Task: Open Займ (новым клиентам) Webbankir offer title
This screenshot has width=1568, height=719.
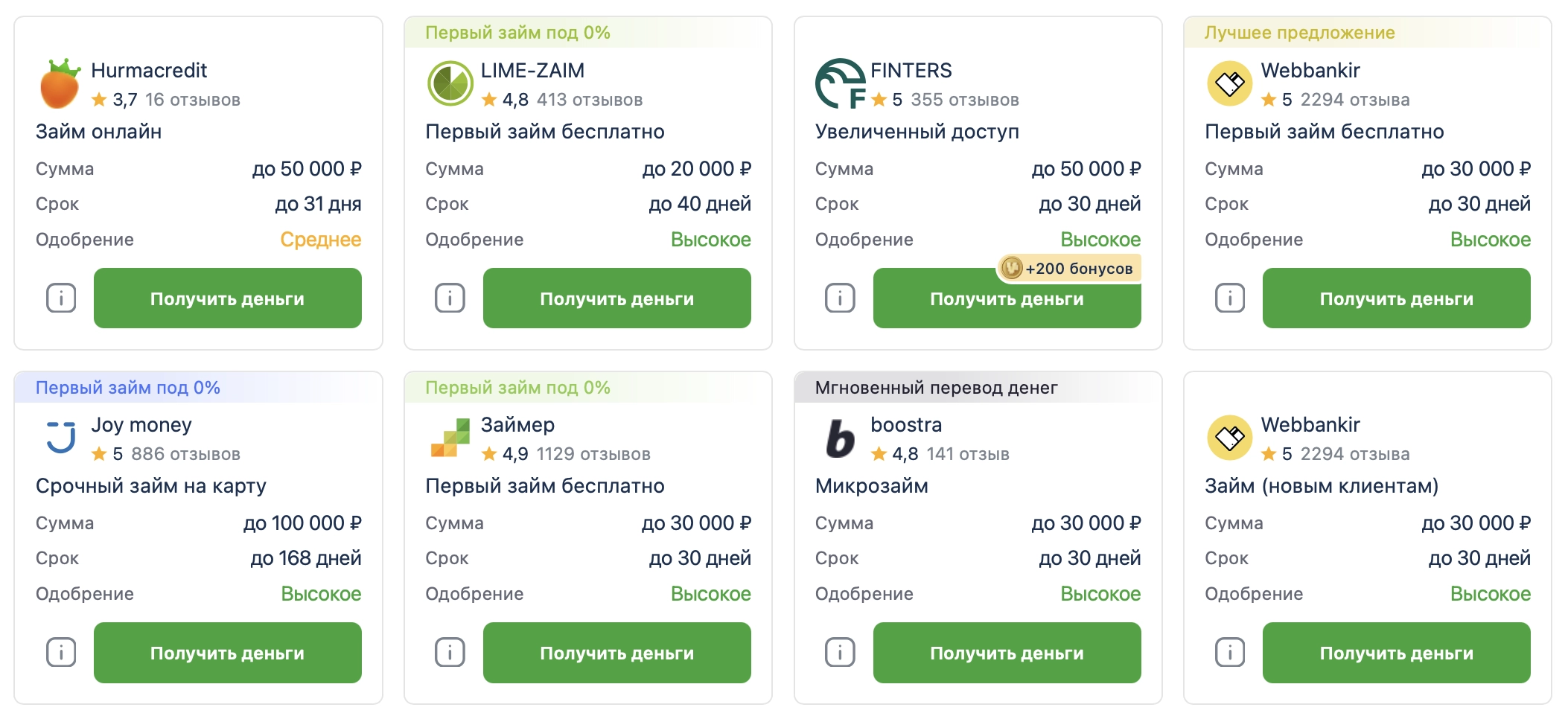Action: tap(1321, 486)
